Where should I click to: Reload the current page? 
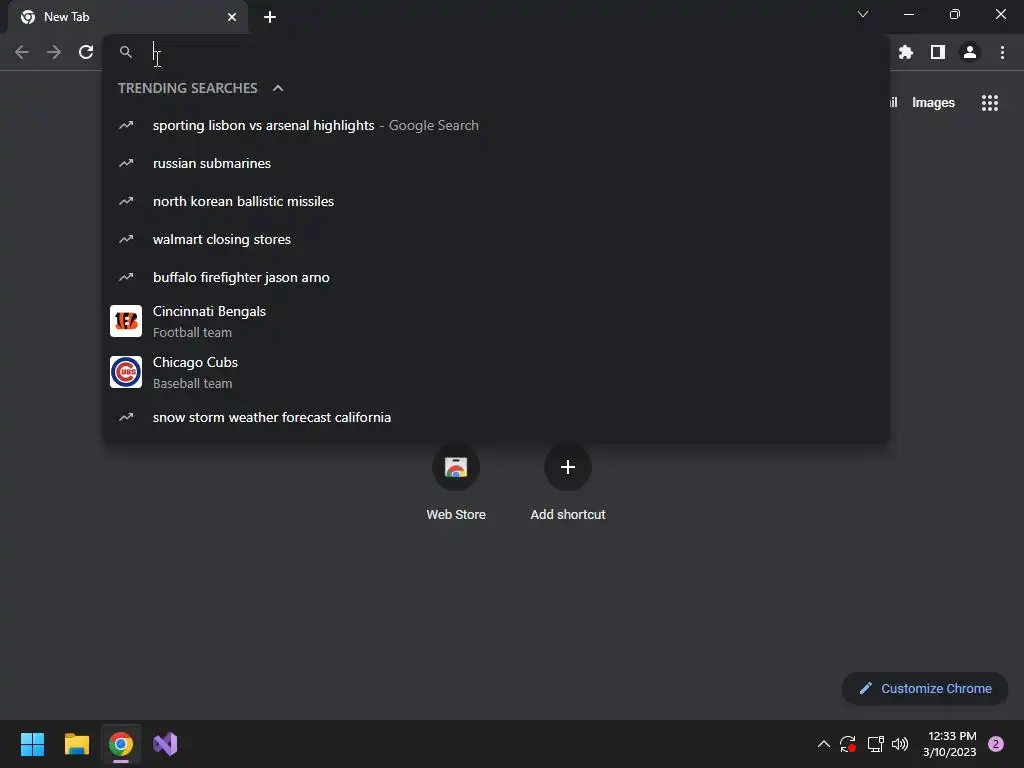coord(86,52)
